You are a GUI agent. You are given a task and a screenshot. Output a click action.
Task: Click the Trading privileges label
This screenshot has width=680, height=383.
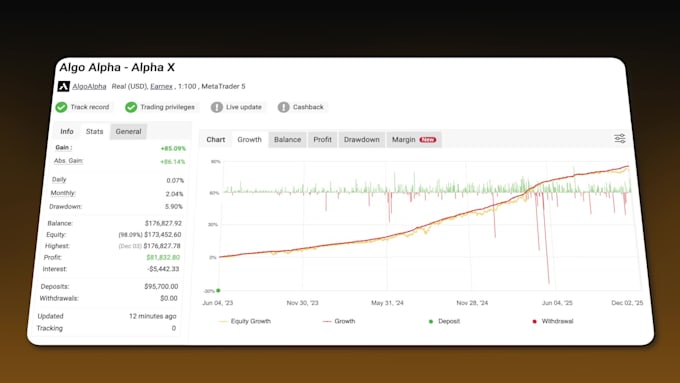(167, 107)
